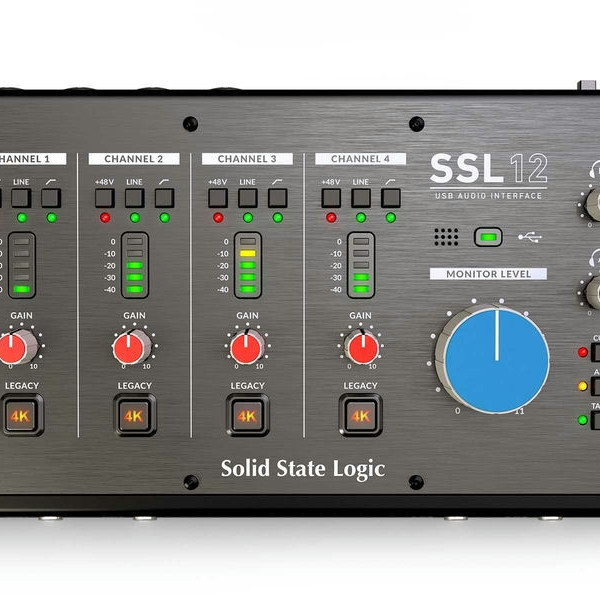The image size is (600, 600).
Task: Click Channel 4 green LINE LED
Action: 361,218
